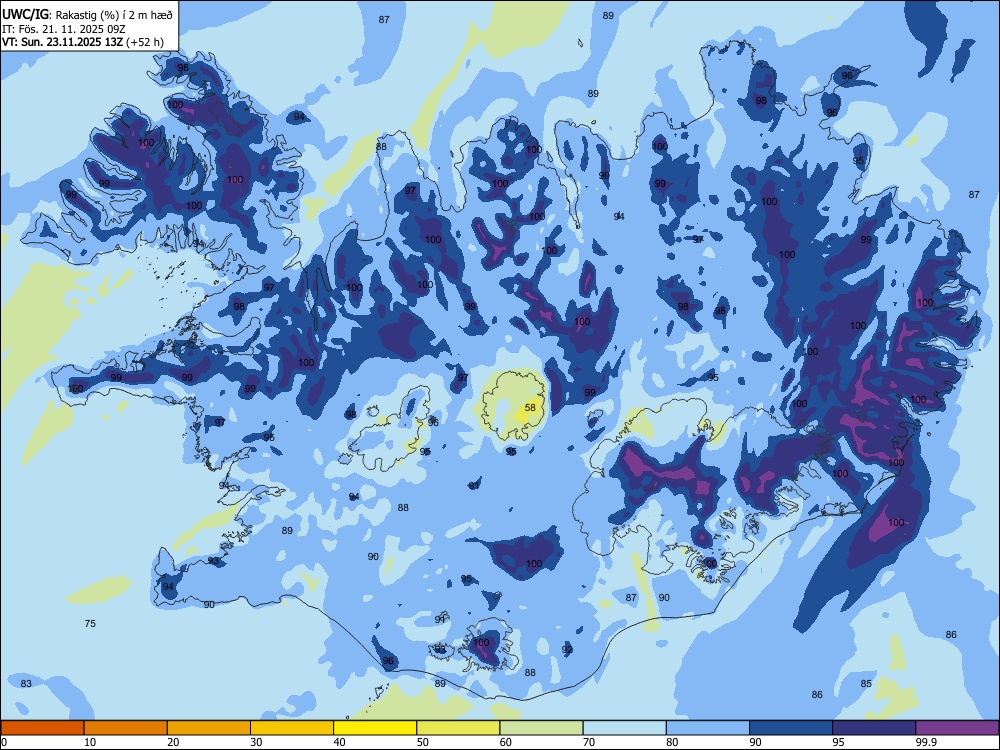Select the amber 20–30 legend swatch

click(x=209, y=728)
